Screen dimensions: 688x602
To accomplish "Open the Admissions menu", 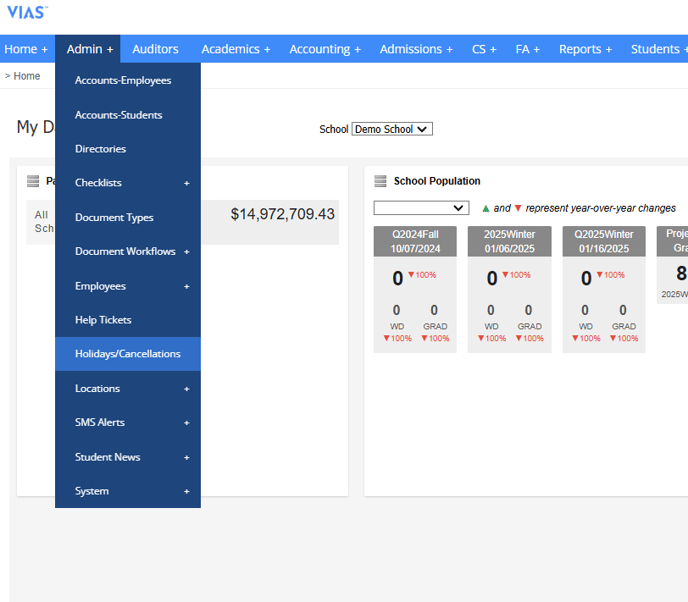I will [416, 49].
